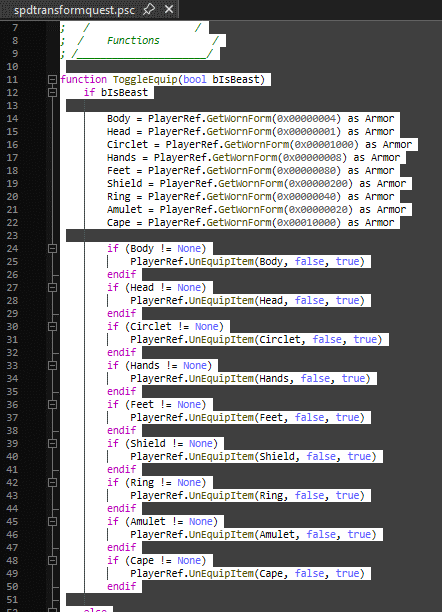Close the spdtransformquest.psc tab
Viewport: 442px width, 612px height.
point(169,9)
